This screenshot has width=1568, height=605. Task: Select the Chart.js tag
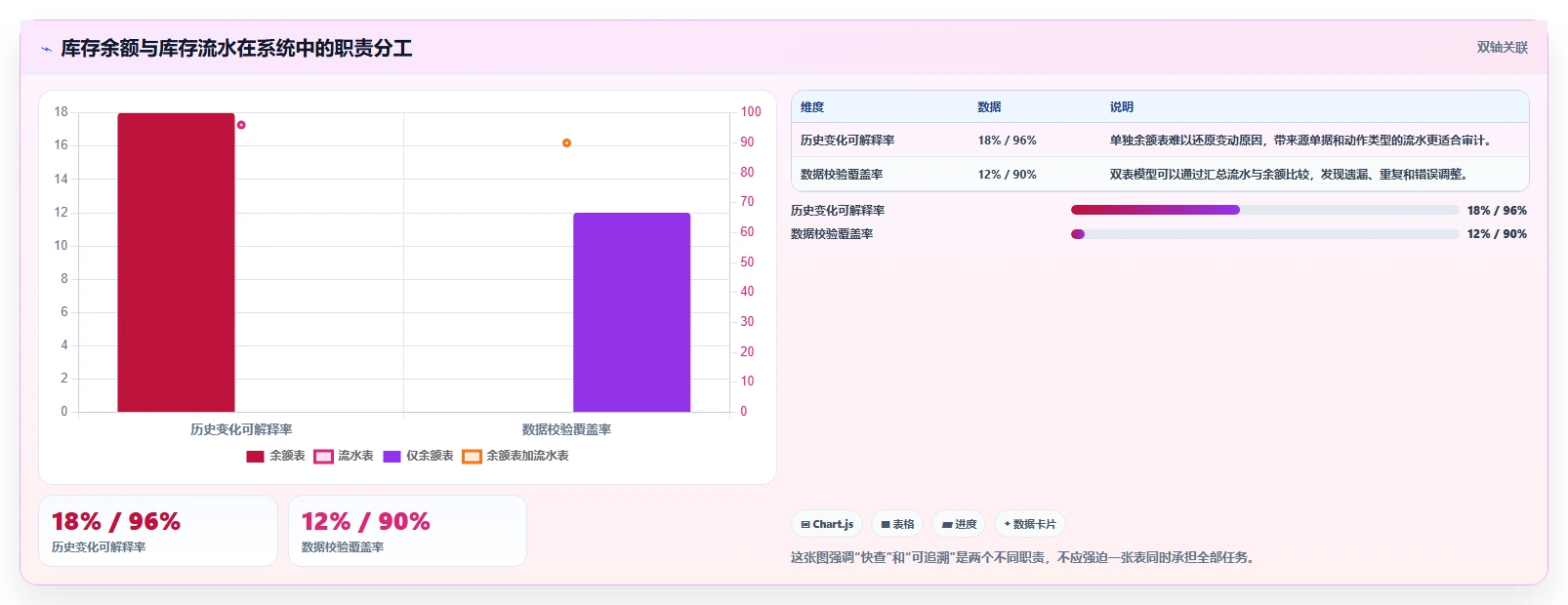(x=827, y=524)
